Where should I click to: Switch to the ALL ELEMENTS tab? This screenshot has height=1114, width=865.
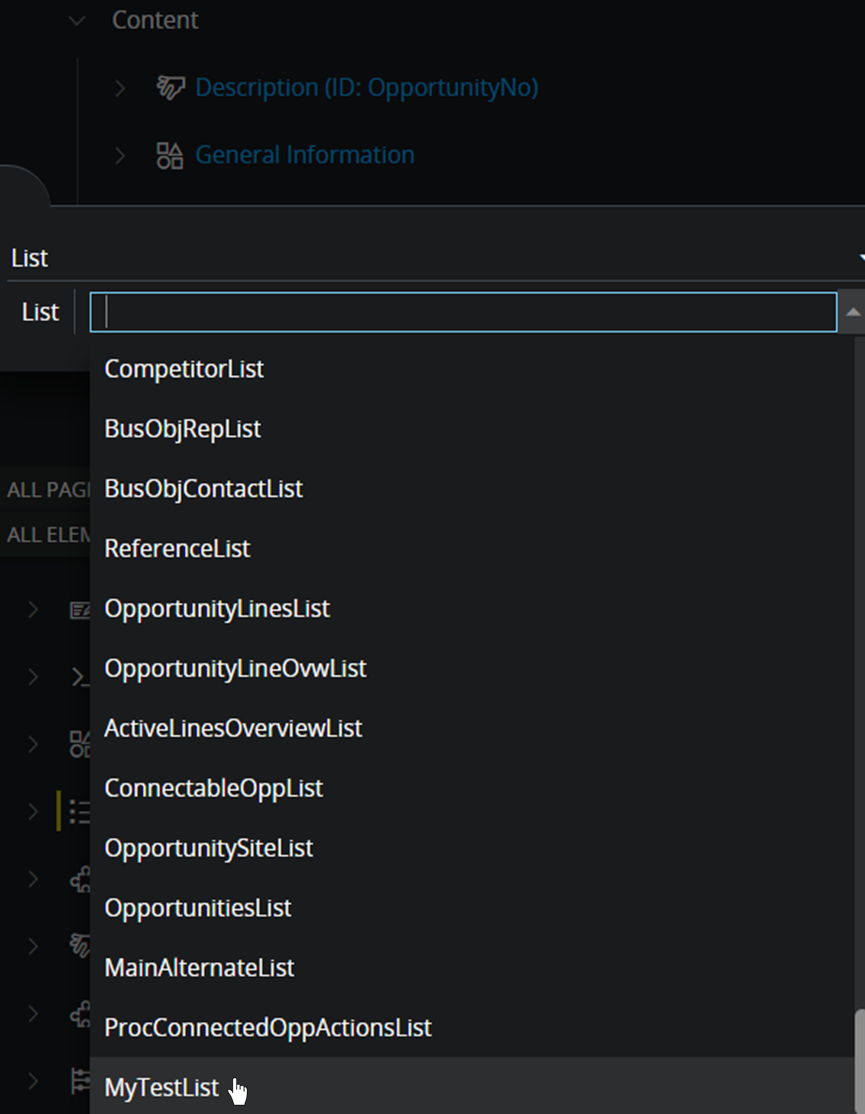(x=45, y=534)
